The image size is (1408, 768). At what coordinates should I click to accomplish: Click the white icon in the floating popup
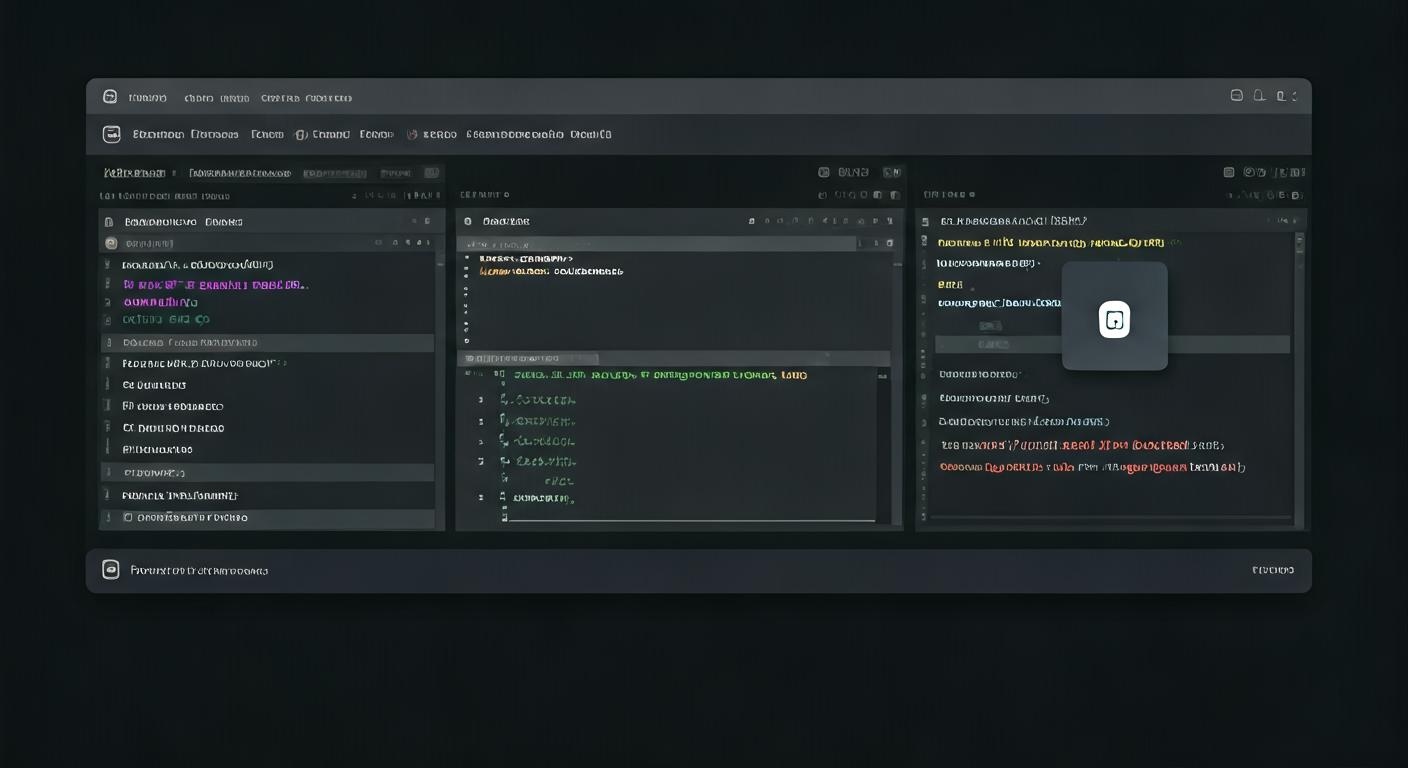pyautogui.click(x=1114, y=320)
